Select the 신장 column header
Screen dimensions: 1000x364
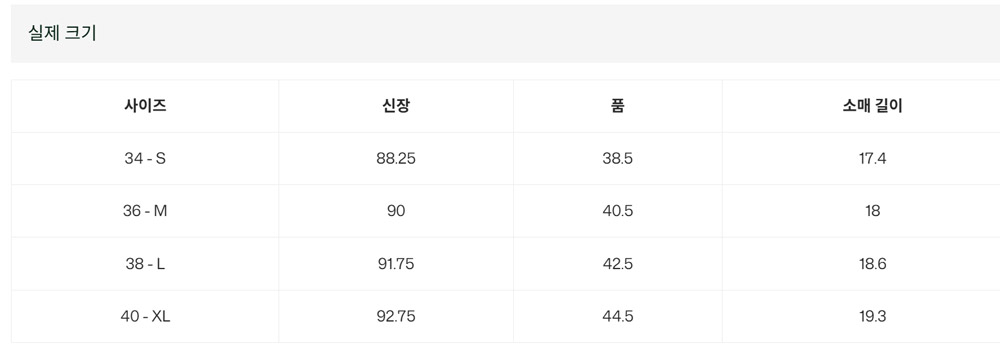tap(395, 106)
